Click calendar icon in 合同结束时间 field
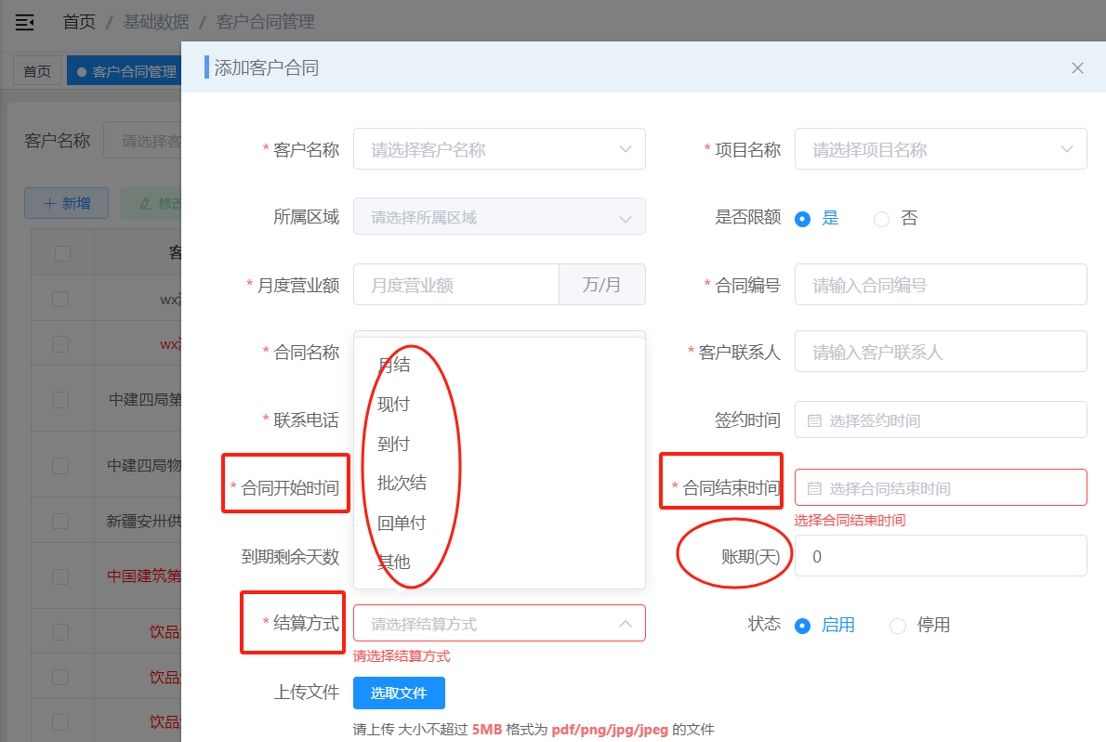This screenshot has width=1106, height=742. point(814,489)
